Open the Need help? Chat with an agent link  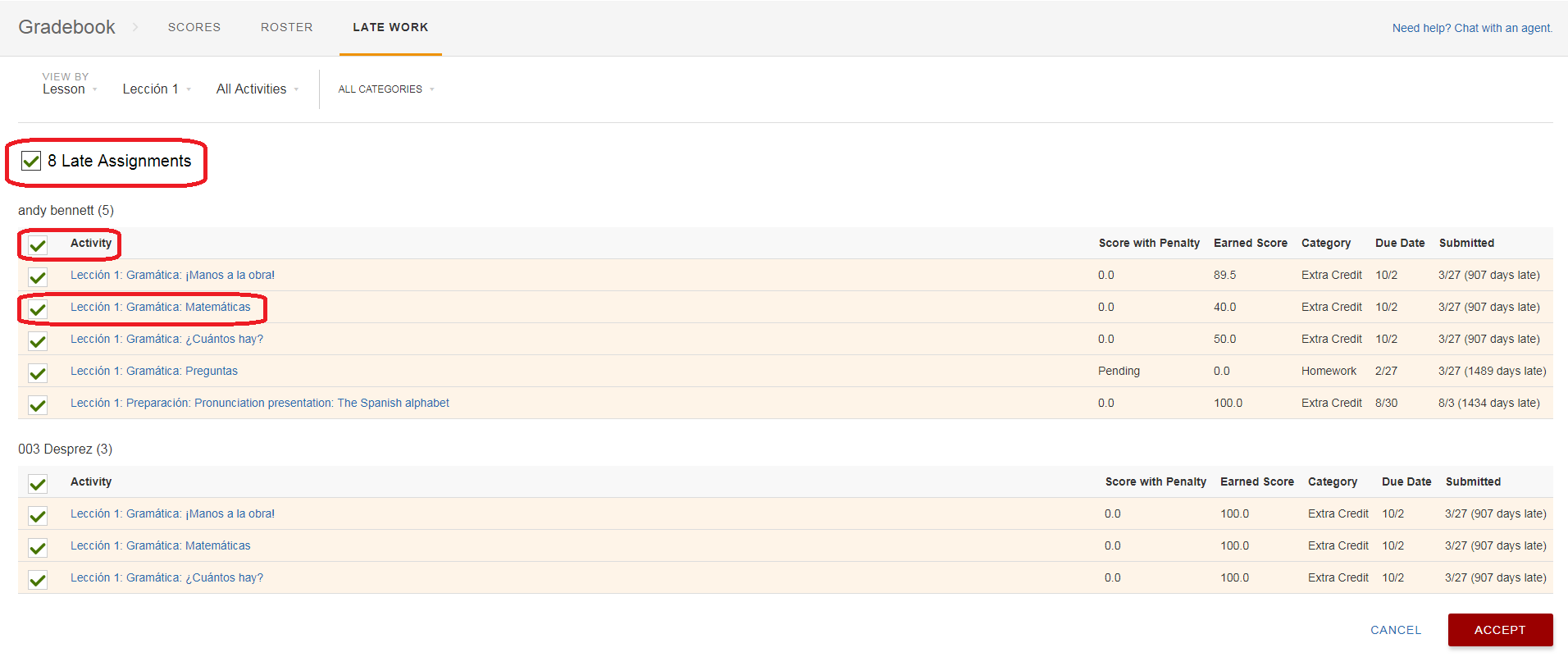[x=1472, y=28]
